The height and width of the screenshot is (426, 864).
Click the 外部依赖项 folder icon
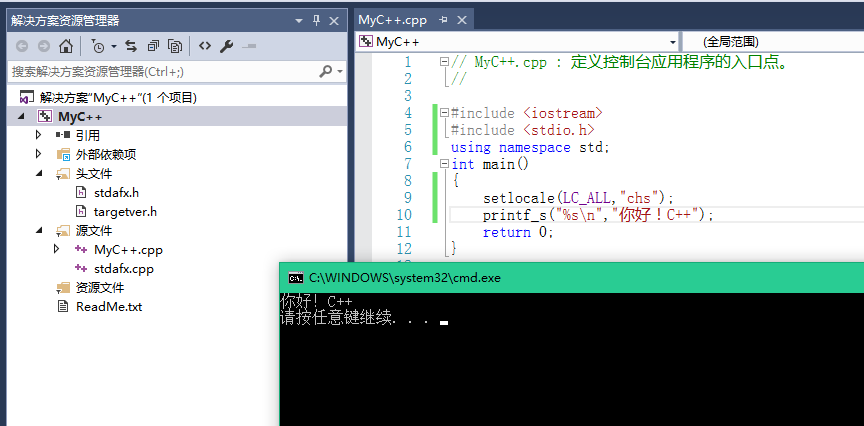pos(63,154)
